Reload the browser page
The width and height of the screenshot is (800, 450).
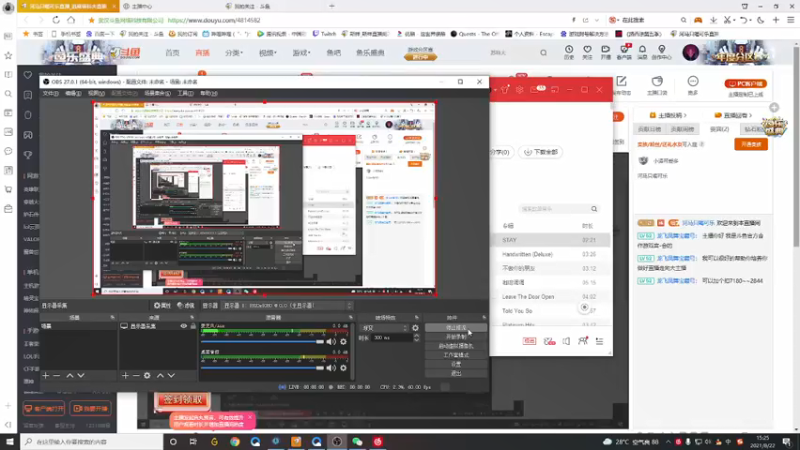(56, 20)
